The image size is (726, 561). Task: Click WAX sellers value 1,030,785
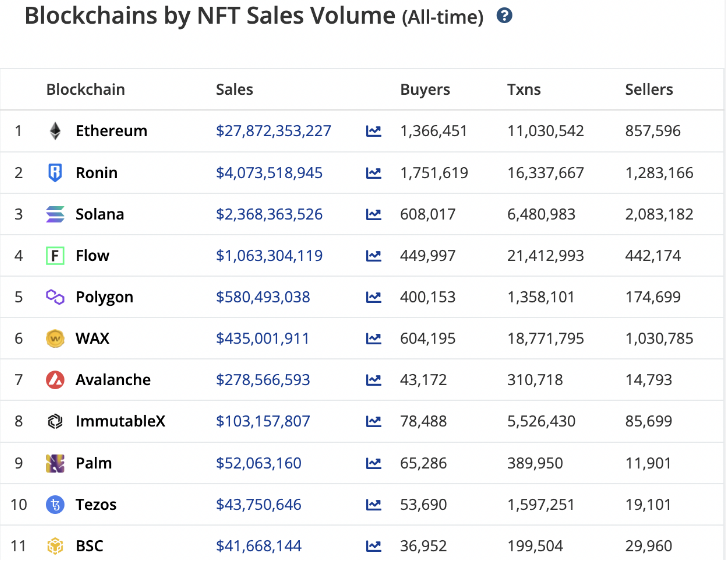coord(659,338)
